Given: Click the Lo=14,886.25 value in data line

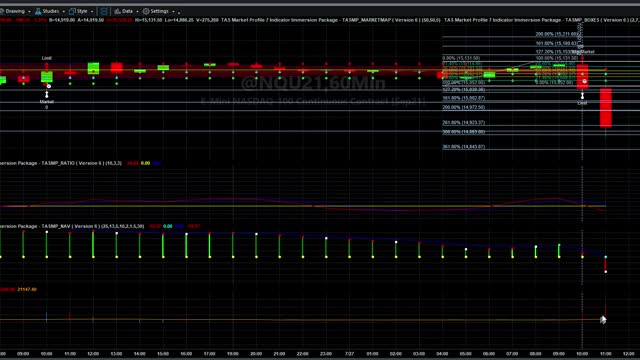Looking at the screenshot, I should (x=179, y=20).
